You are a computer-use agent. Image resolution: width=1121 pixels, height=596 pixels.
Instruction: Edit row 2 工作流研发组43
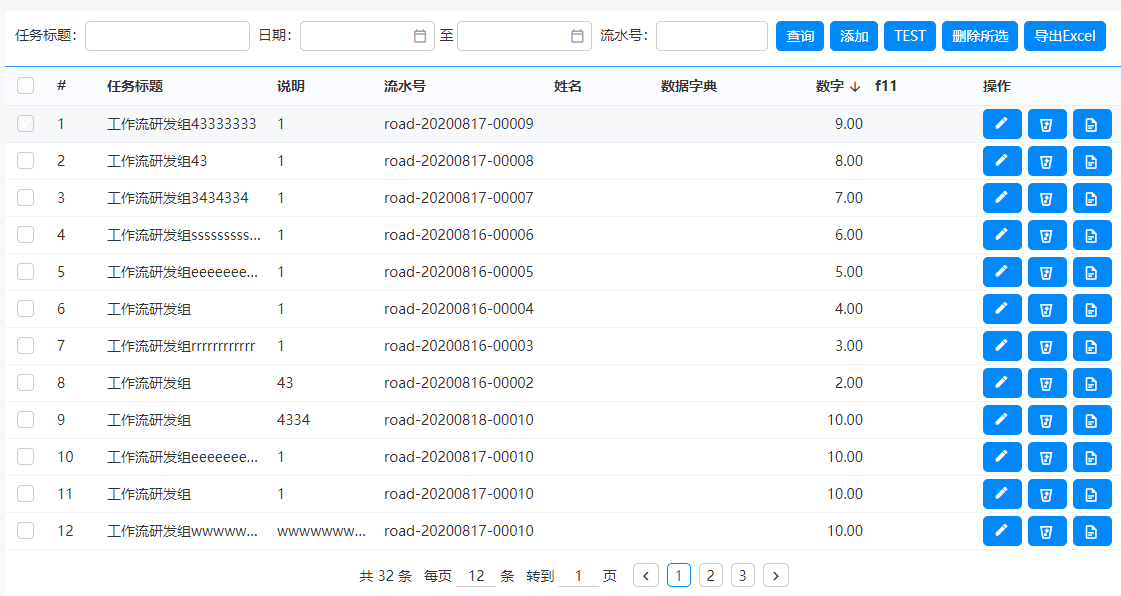pos(1002,161)
